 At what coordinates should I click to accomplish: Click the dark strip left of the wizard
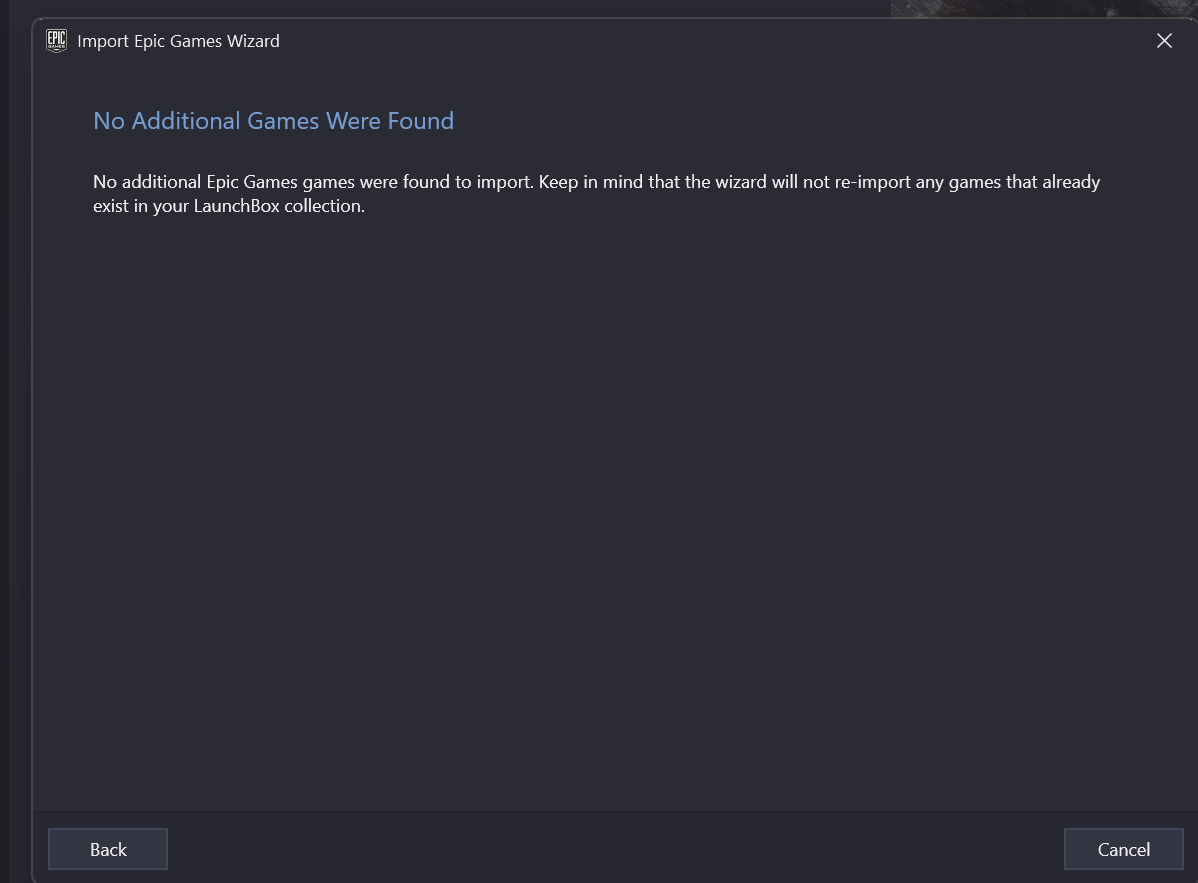tap(18, 450)
